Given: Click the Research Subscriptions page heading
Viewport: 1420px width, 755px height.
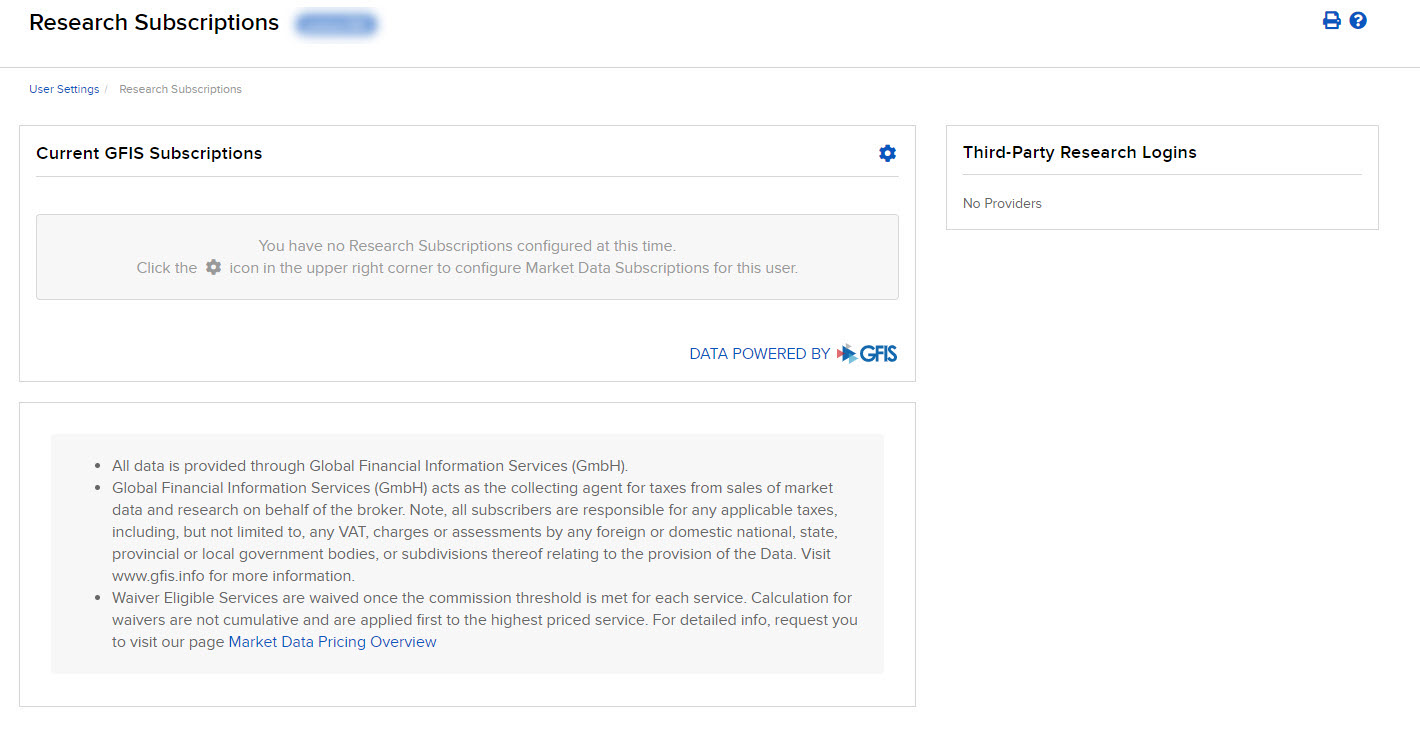Looking at the screenshot, I should [x=153, y=22].
